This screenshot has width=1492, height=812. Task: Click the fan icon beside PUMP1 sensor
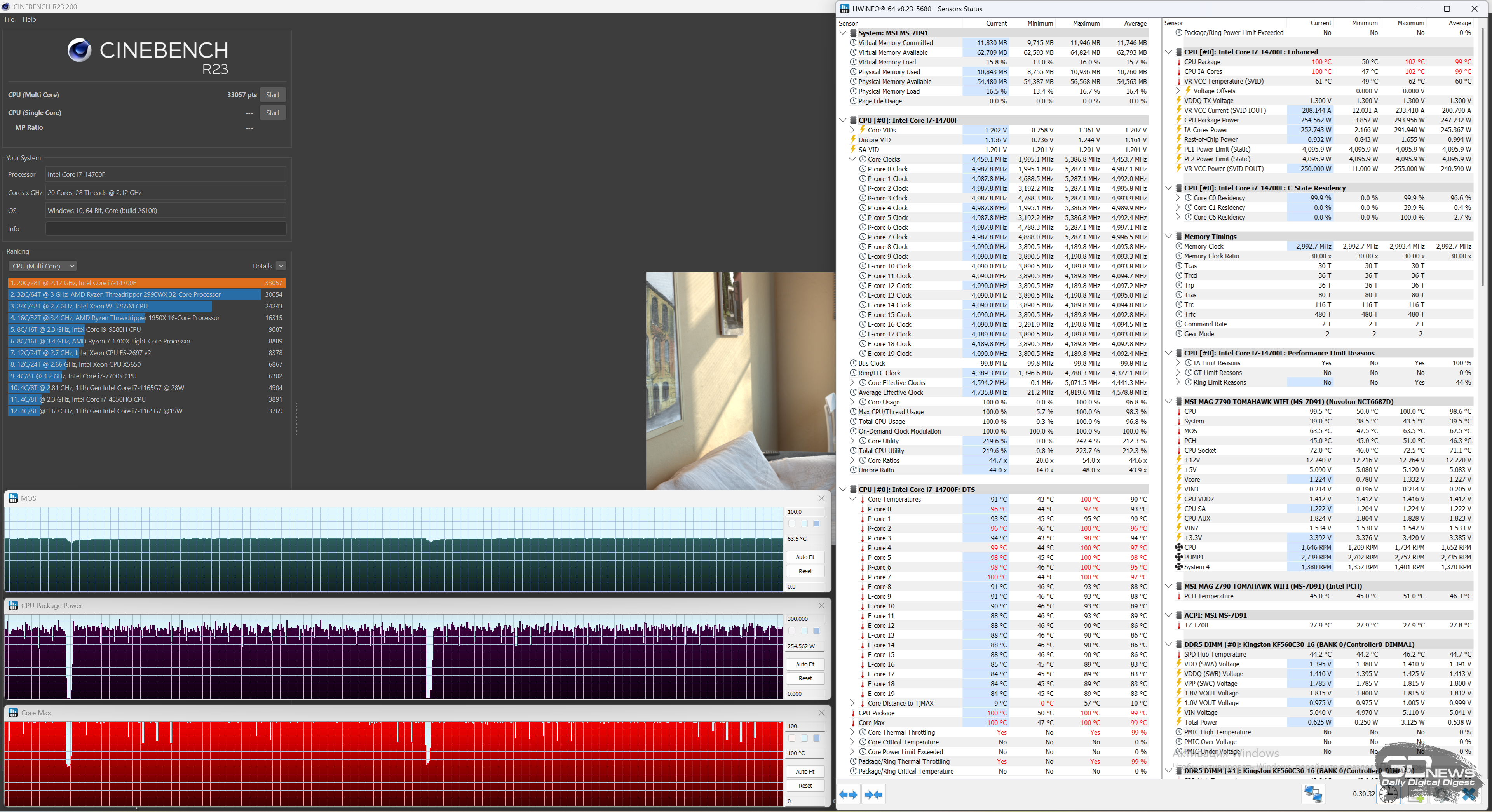pos(1178,557)
